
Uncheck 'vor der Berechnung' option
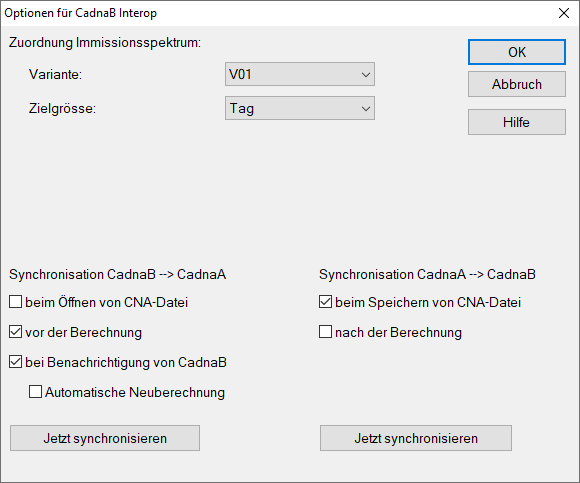16,332
